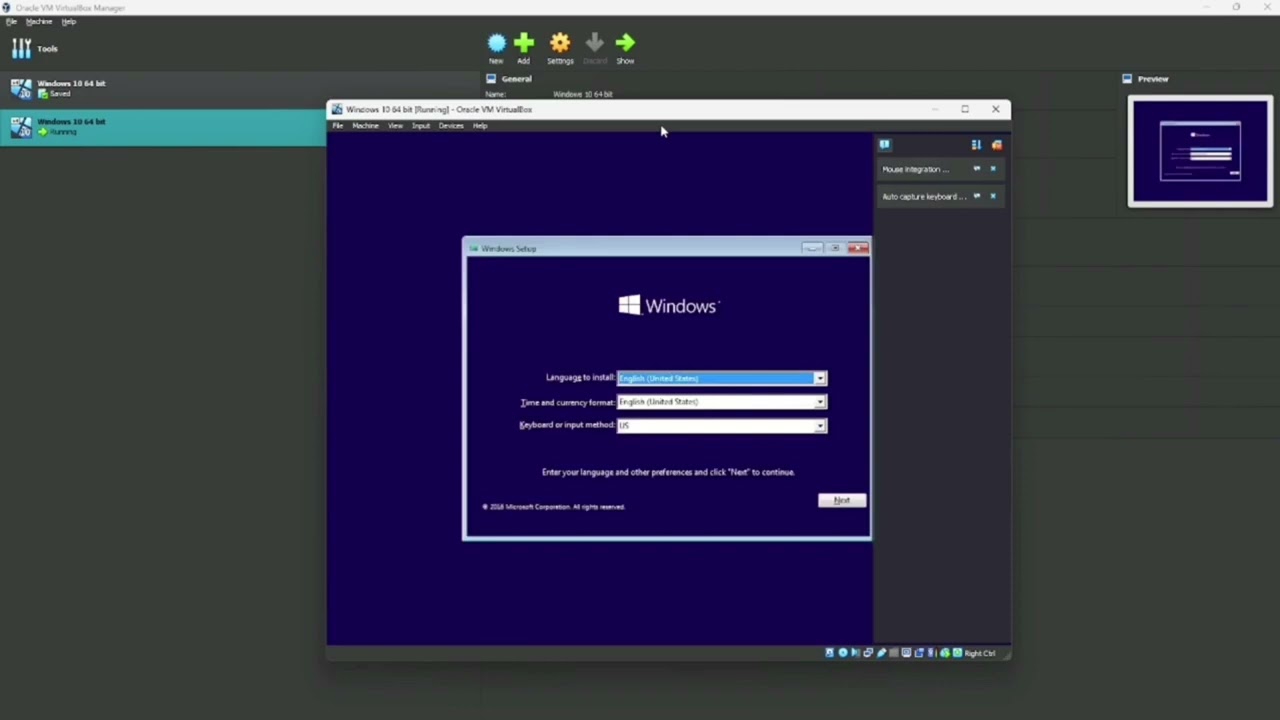
Task: Maximize the running VM window
Action: (965, 109)
